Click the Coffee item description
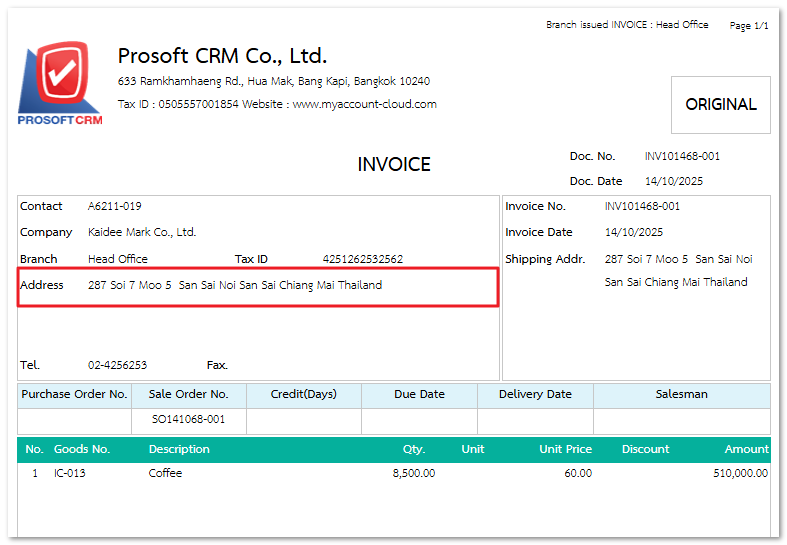This screenshot has width=787, height=545. point(165,473)
